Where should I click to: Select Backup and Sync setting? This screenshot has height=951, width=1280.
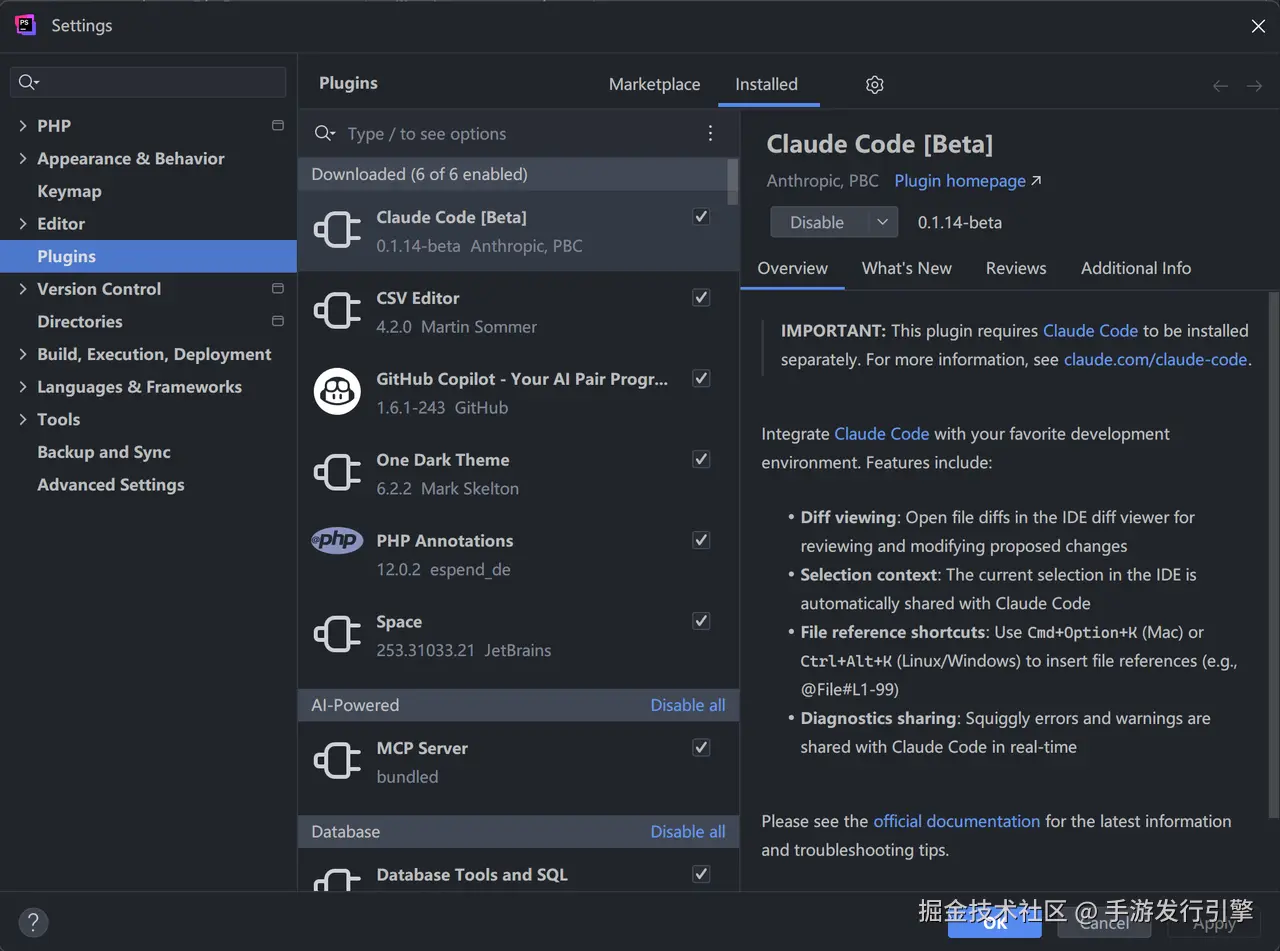click(x=104, y=452)
